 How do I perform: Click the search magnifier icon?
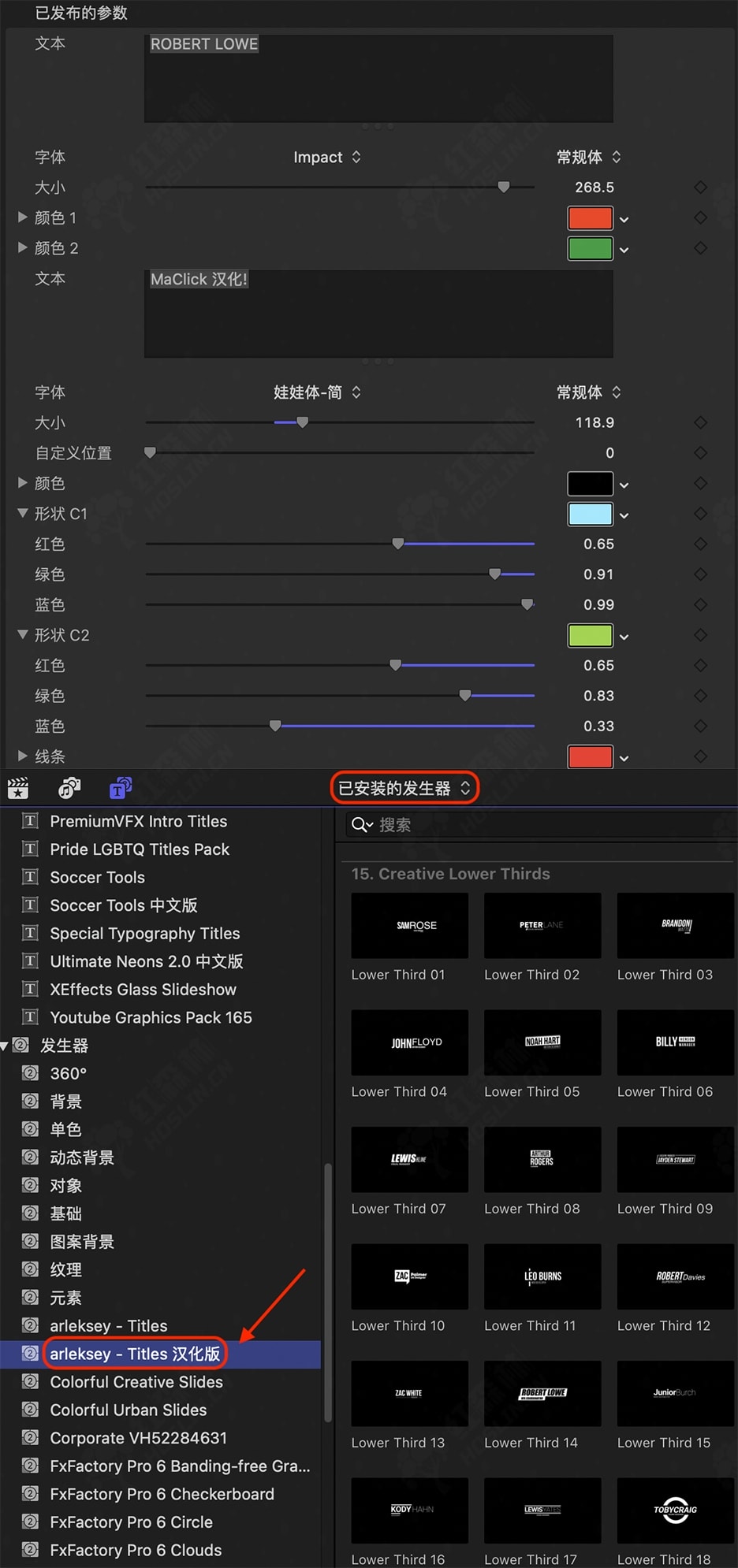pos(361,825)
